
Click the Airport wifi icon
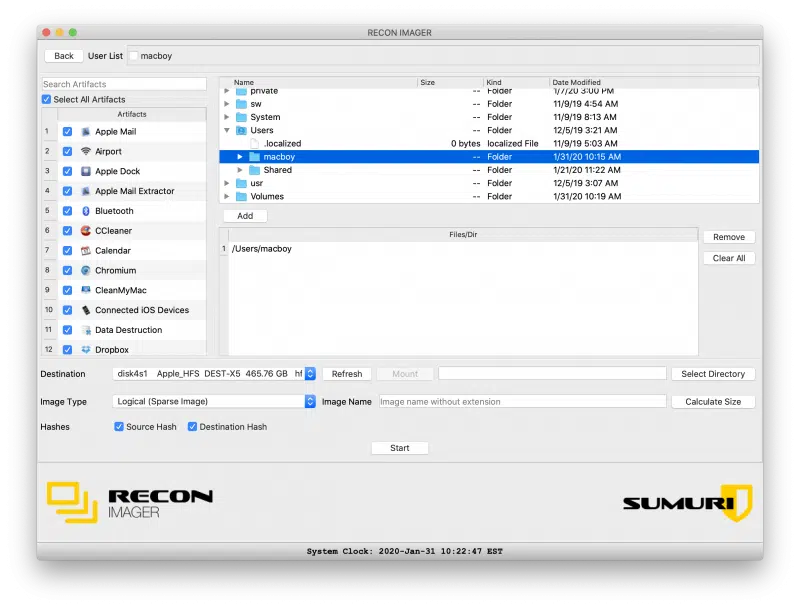click(x=86, y=151)
